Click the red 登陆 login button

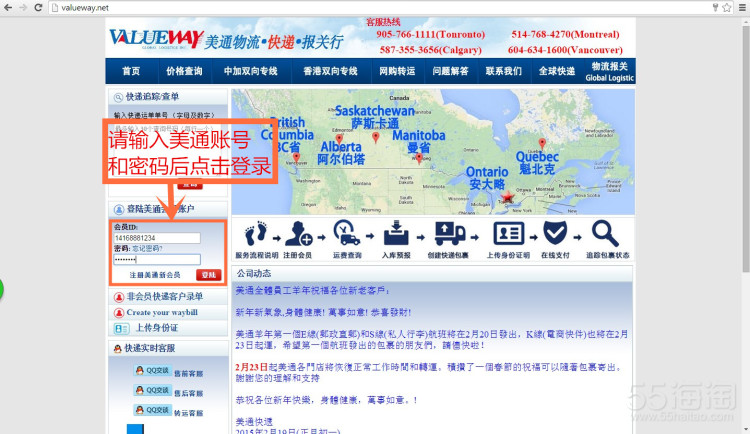tap(209, 275)
